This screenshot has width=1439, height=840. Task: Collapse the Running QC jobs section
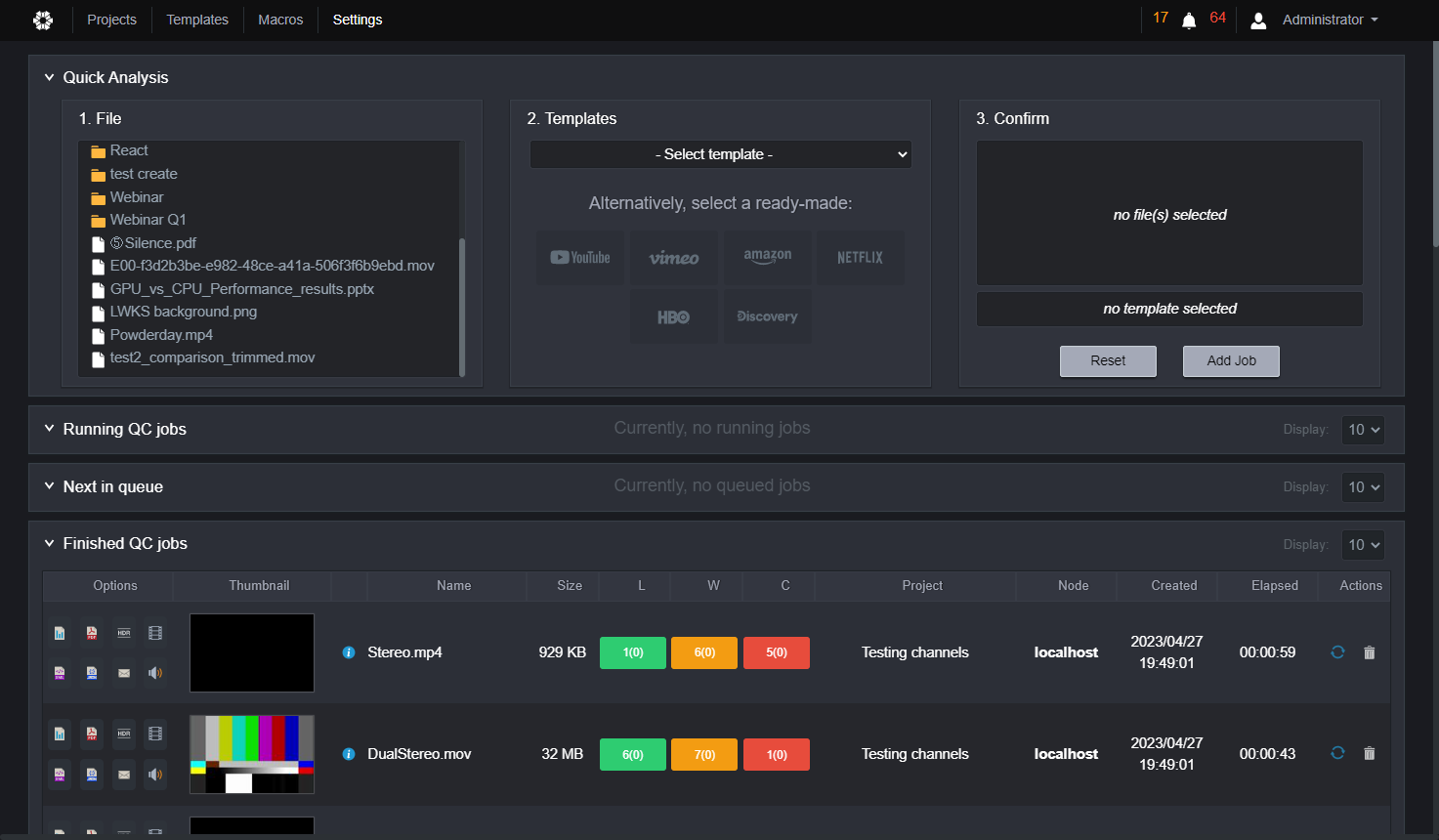tap(49, 429)
